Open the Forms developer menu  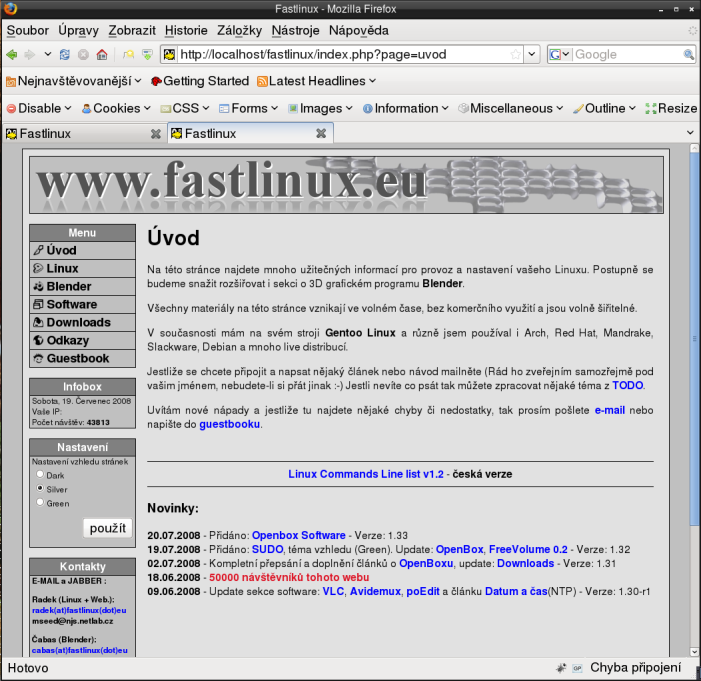[x=249, y=108]
